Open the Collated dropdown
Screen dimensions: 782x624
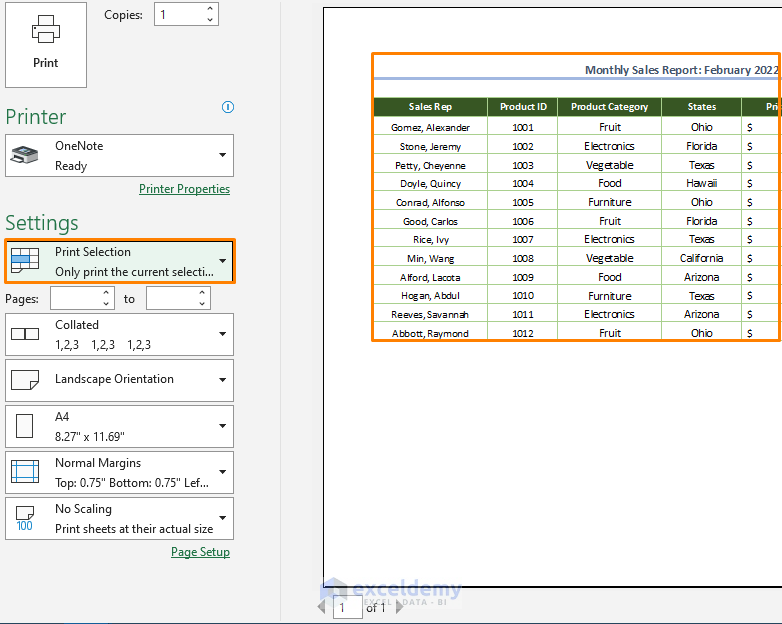[x=222, y=334]
